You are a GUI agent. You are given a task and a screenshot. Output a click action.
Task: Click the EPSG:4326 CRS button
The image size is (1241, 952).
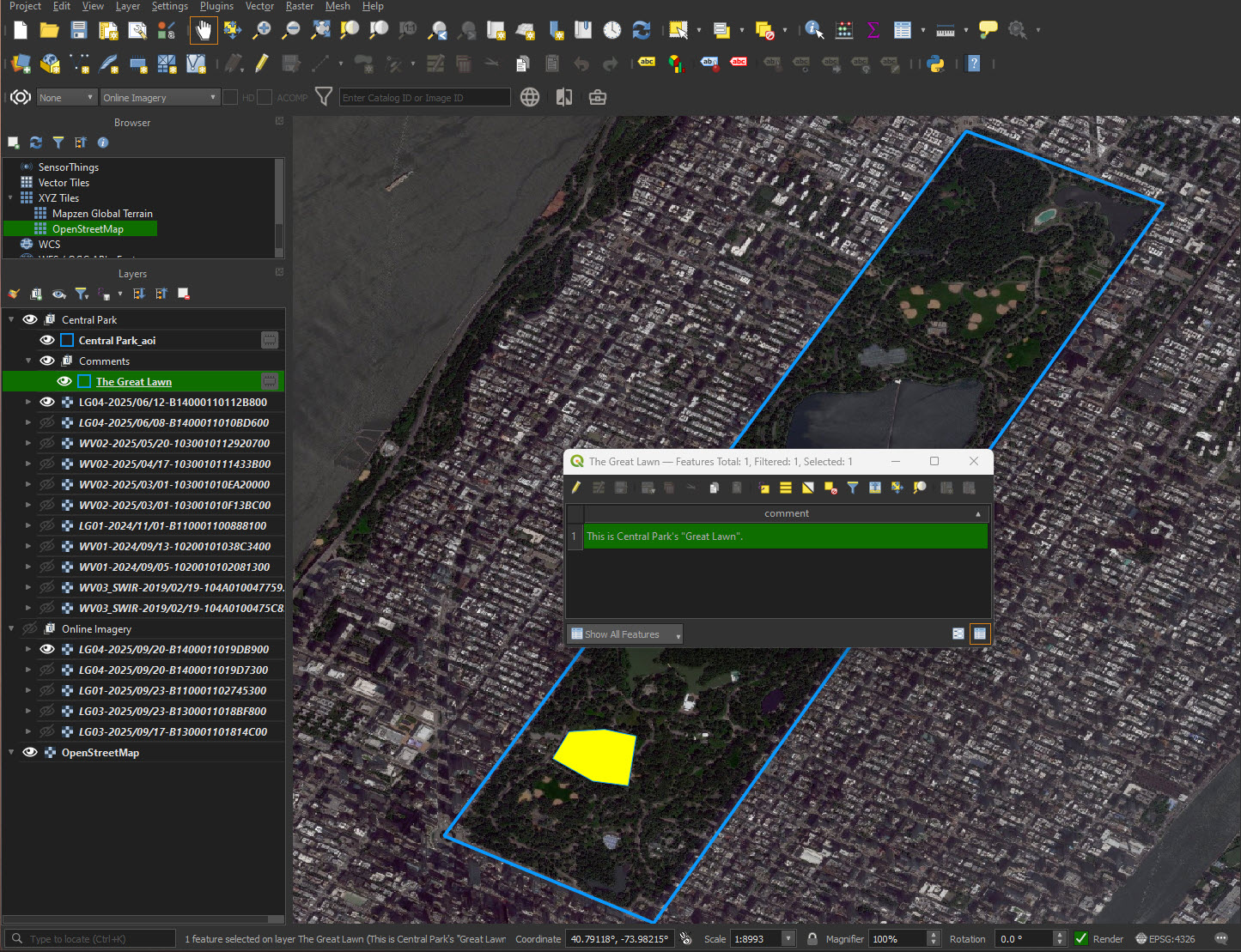(1165, 938)
